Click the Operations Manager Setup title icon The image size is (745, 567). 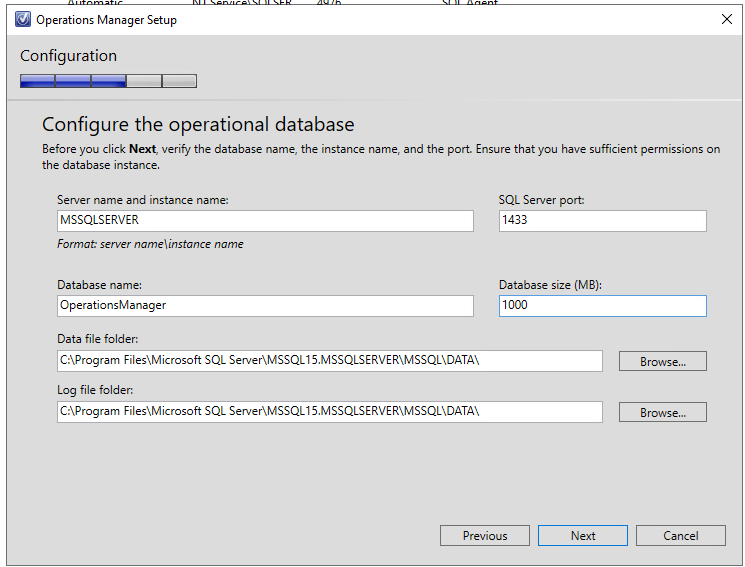point(22,19)
